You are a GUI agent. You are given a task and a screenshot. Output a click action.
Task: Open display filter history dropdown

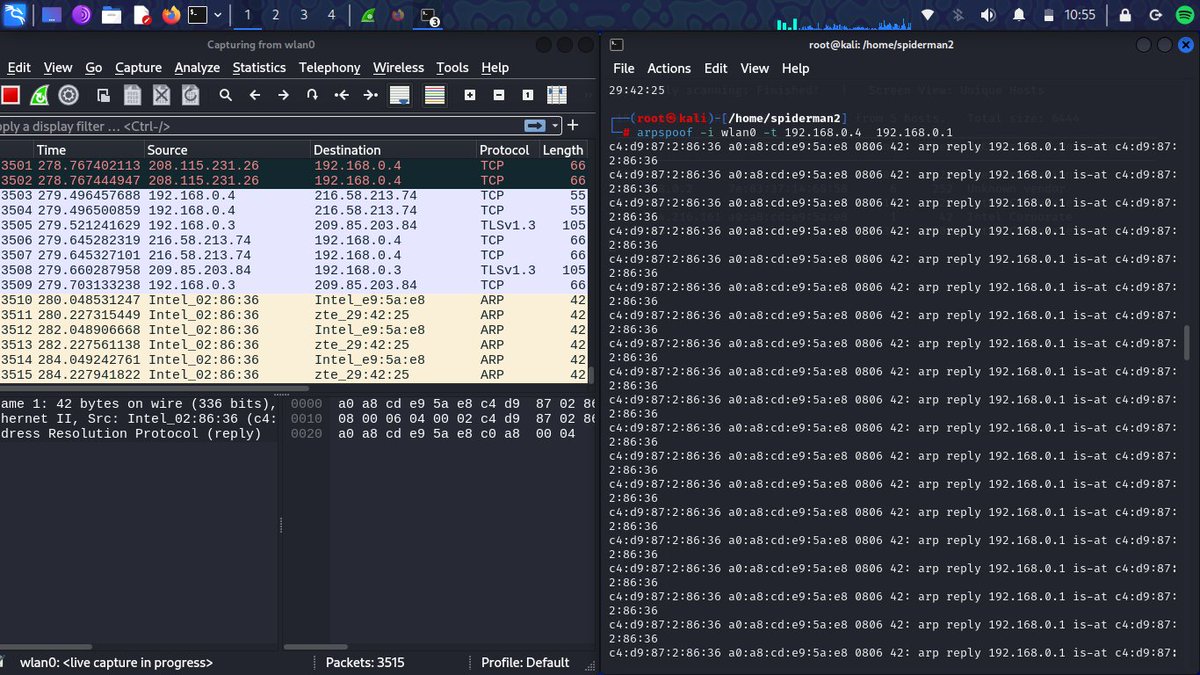[555, 126]
